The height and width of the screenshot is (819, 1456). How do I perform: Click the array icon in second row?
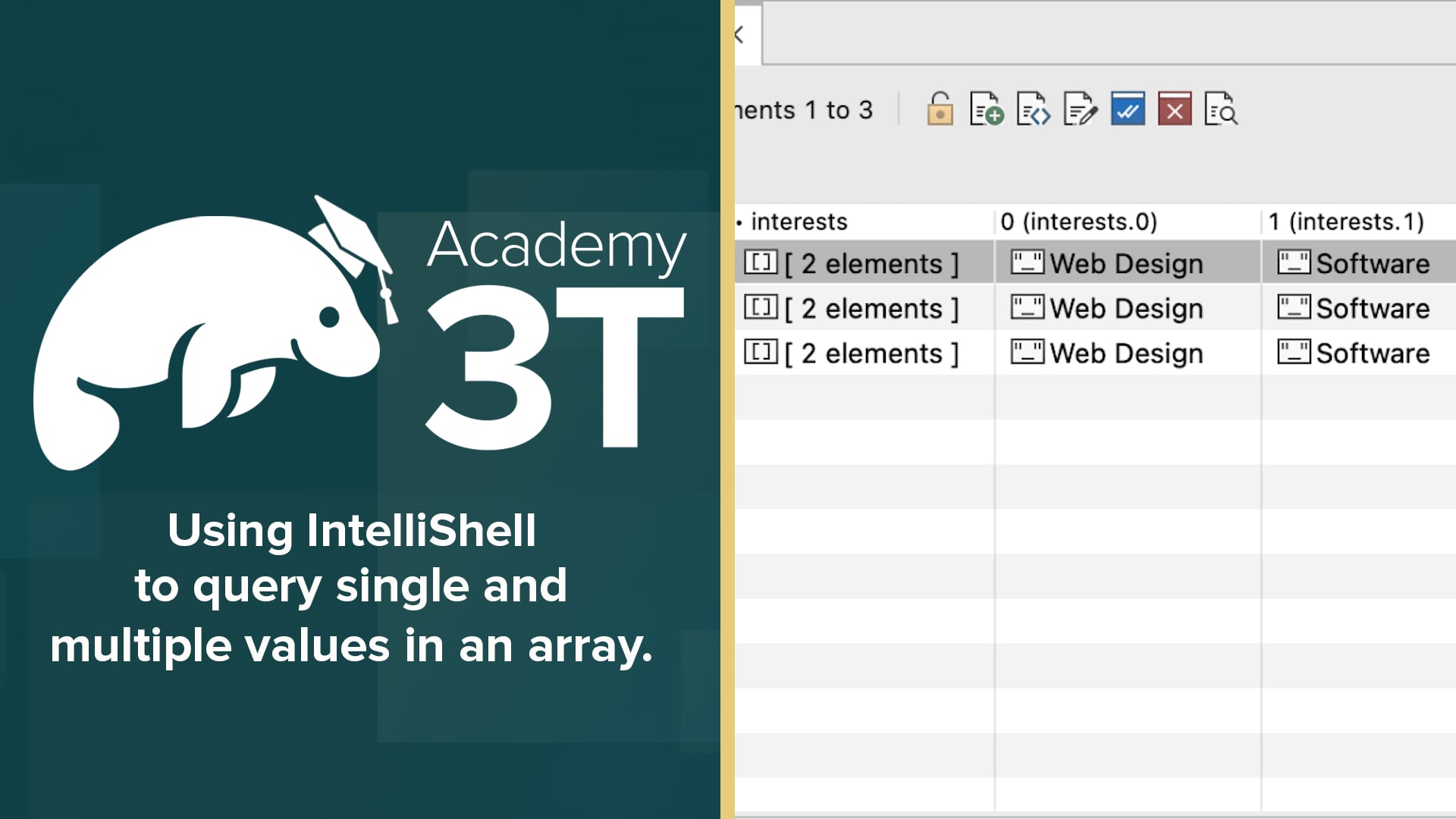tap(761, 307)
